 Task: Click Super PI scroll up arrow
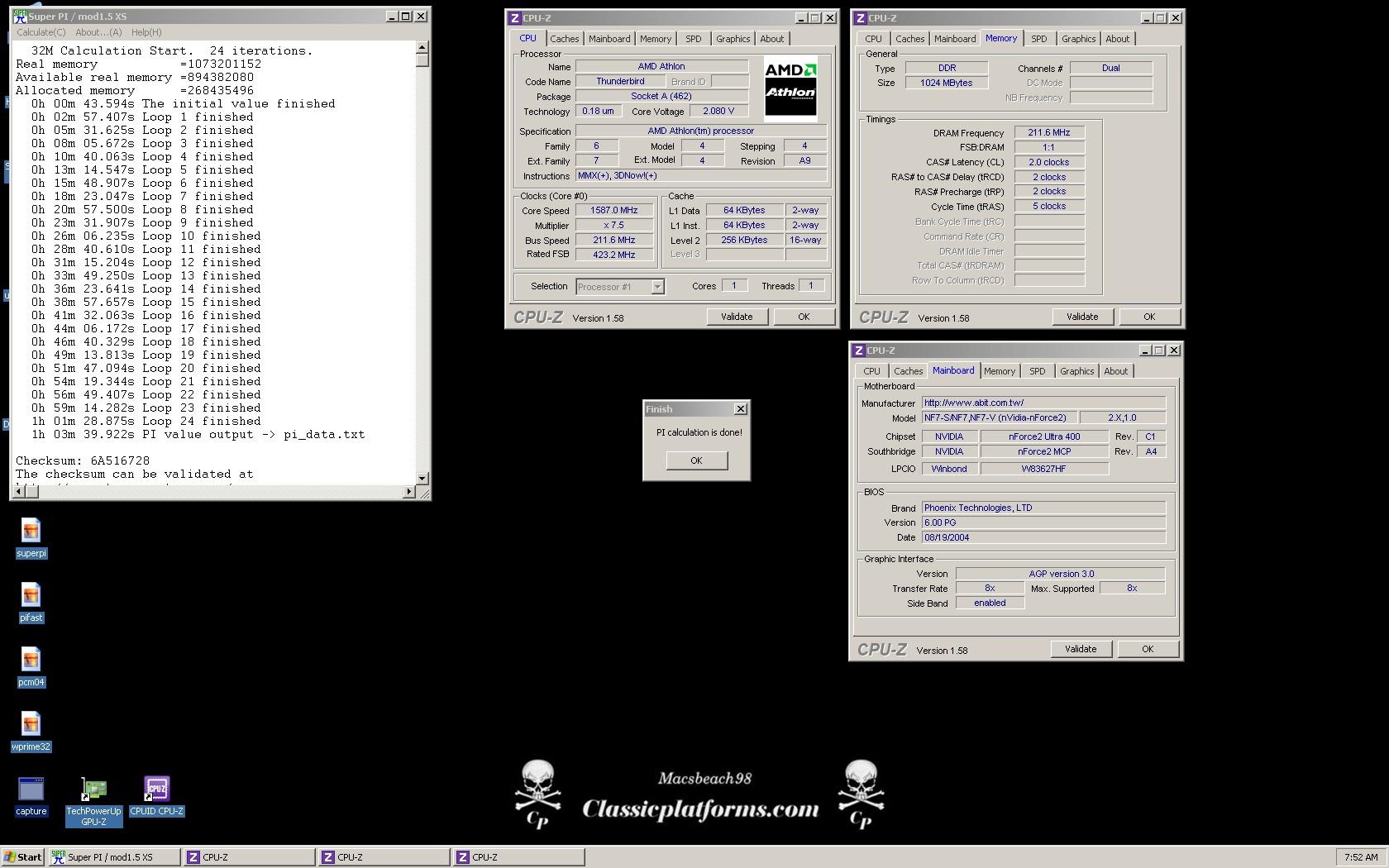click(422, 47)
